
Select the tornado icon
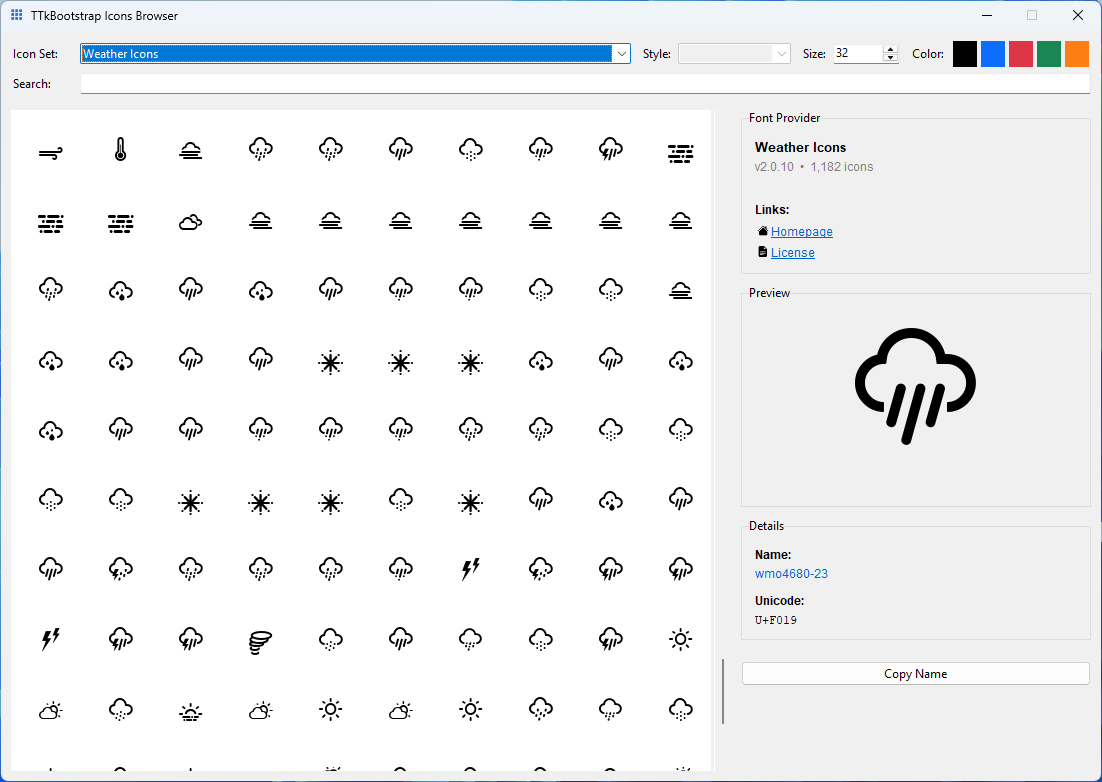click(x=261, y=639)
